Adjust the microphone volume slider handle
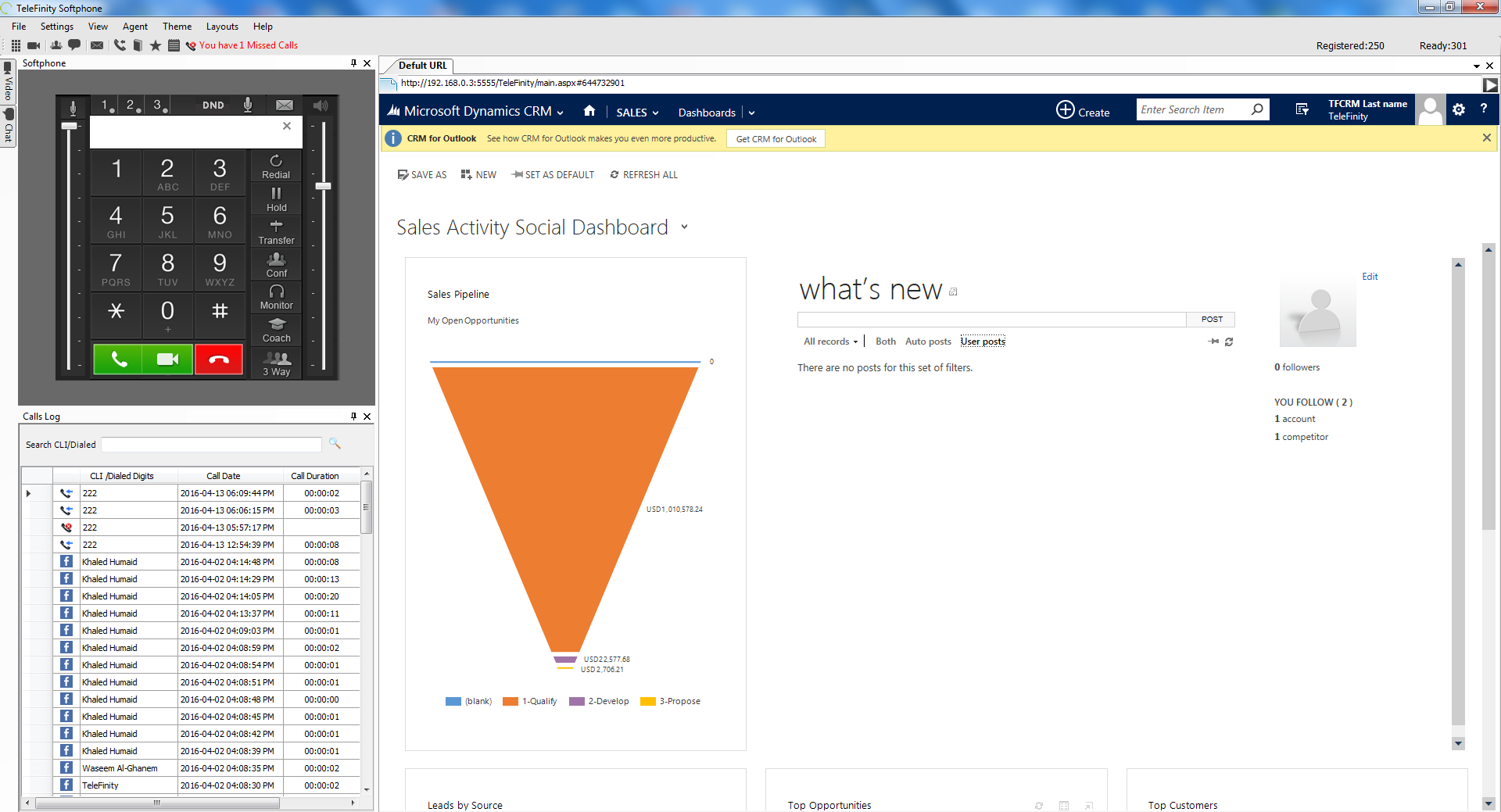The height and width of the screenshot is (812, 1501). pos(70,126)
